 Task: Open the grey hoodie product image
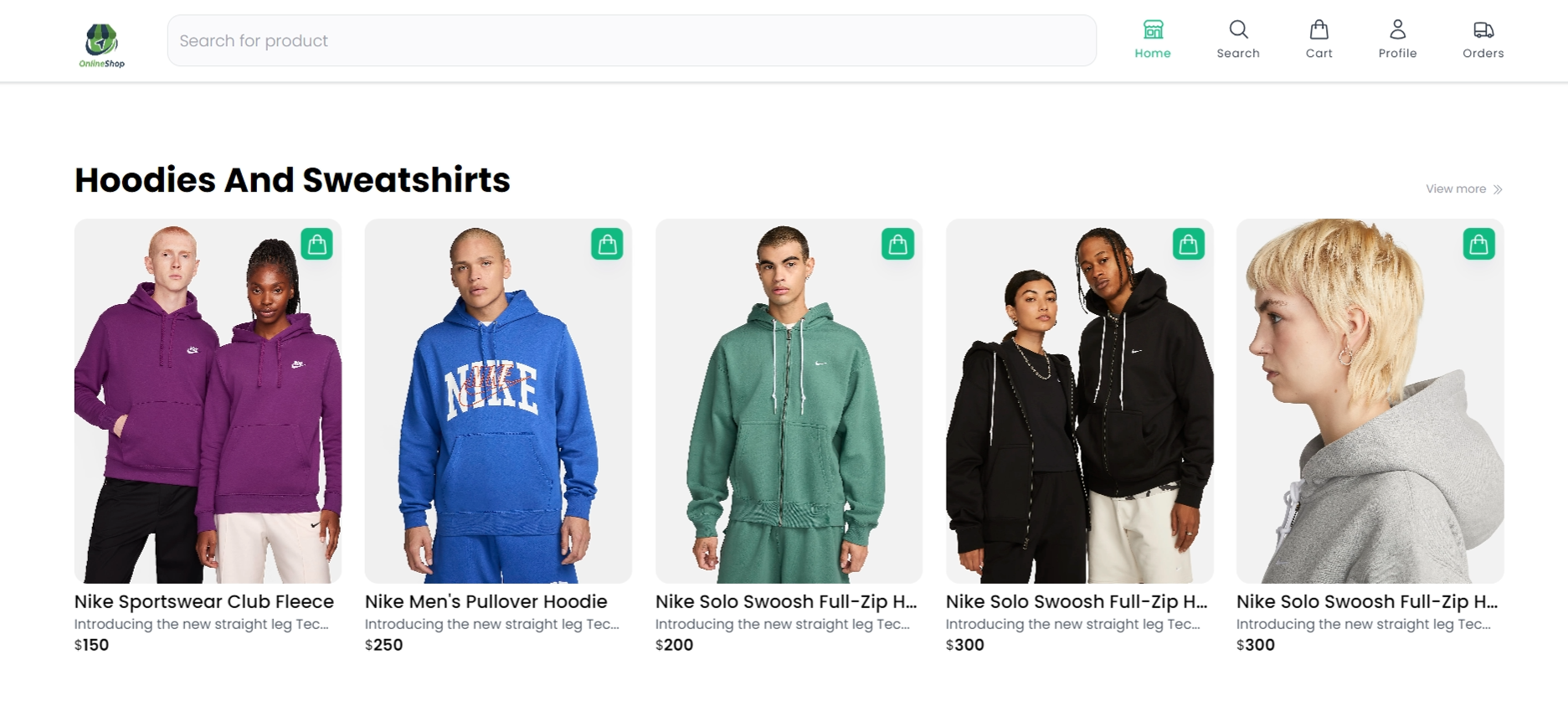[1370, 401]
